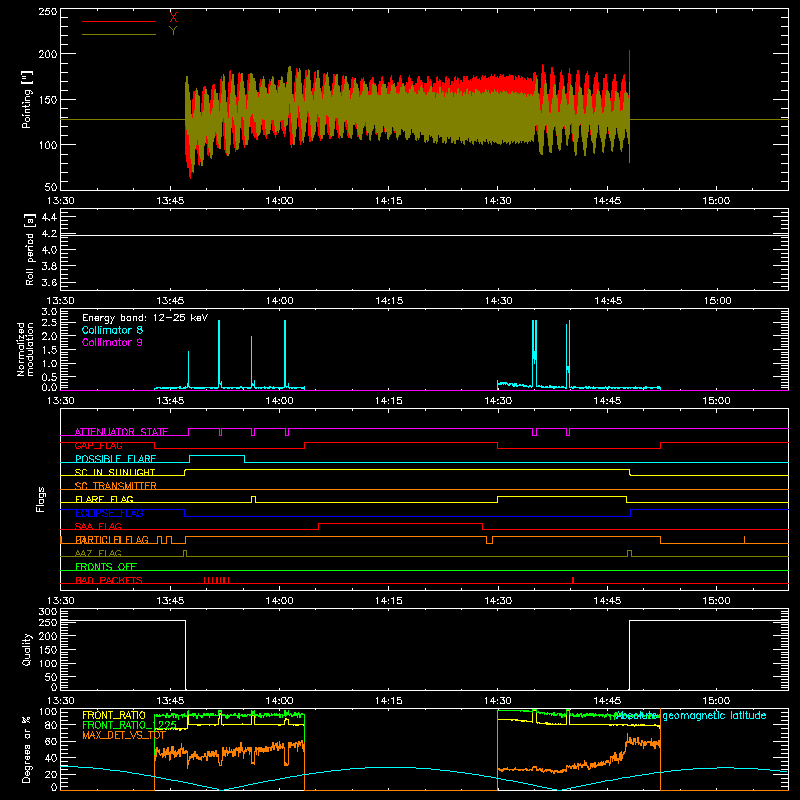The image size is (800, 800).
Task: Click the 'SAA_FLAG' flag label
Action: (98, 526)
